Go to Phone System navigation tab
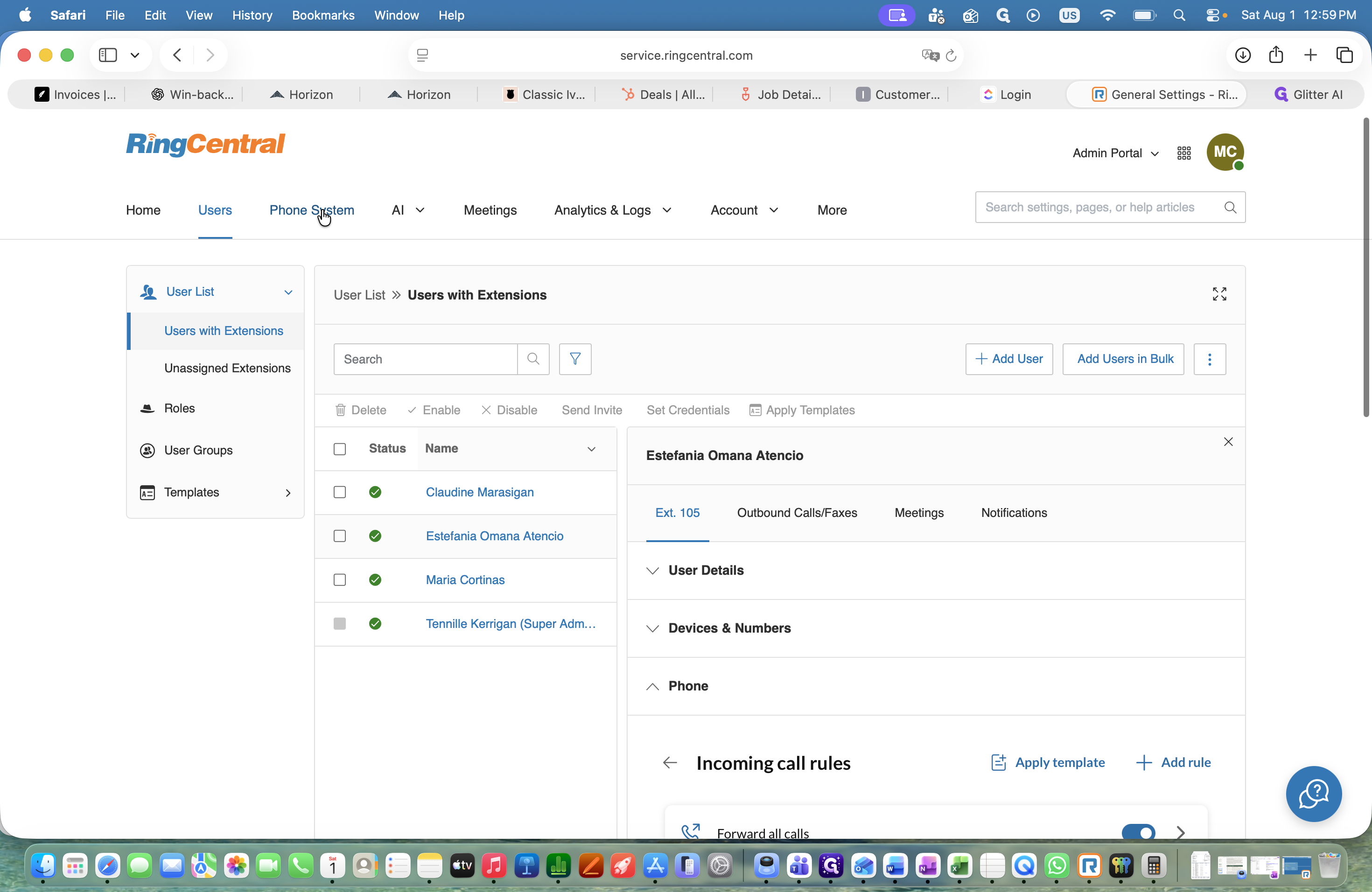 [x=312, y=210]
